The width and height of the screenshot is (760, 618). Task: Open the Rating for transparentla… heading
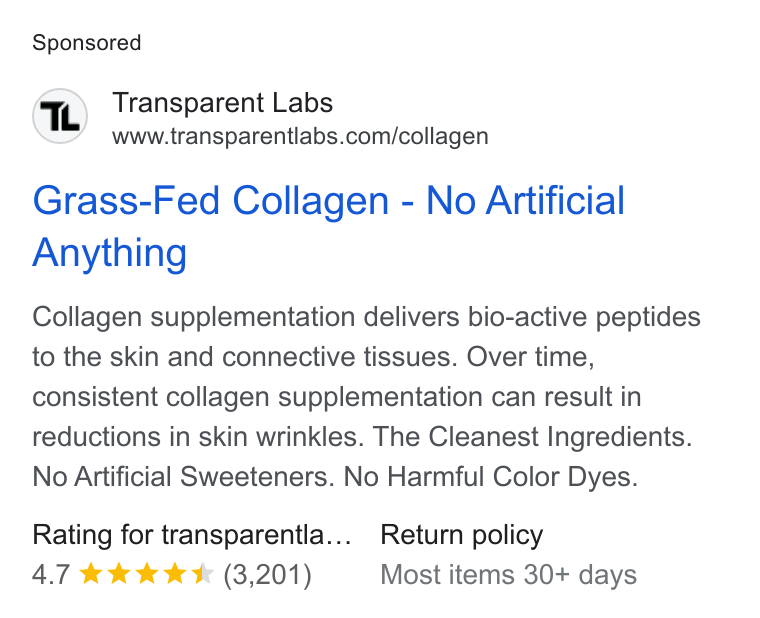click(192, 535)
